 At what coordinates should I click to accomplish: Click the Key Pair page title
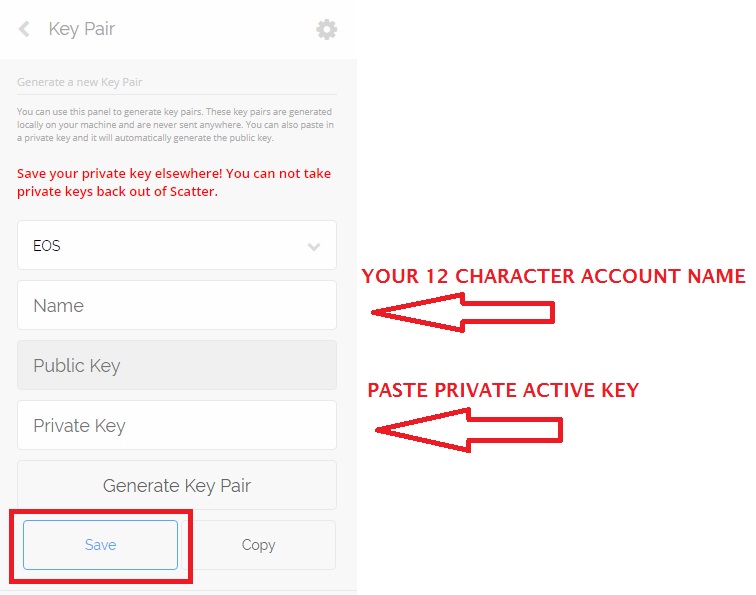coord(81,29)
